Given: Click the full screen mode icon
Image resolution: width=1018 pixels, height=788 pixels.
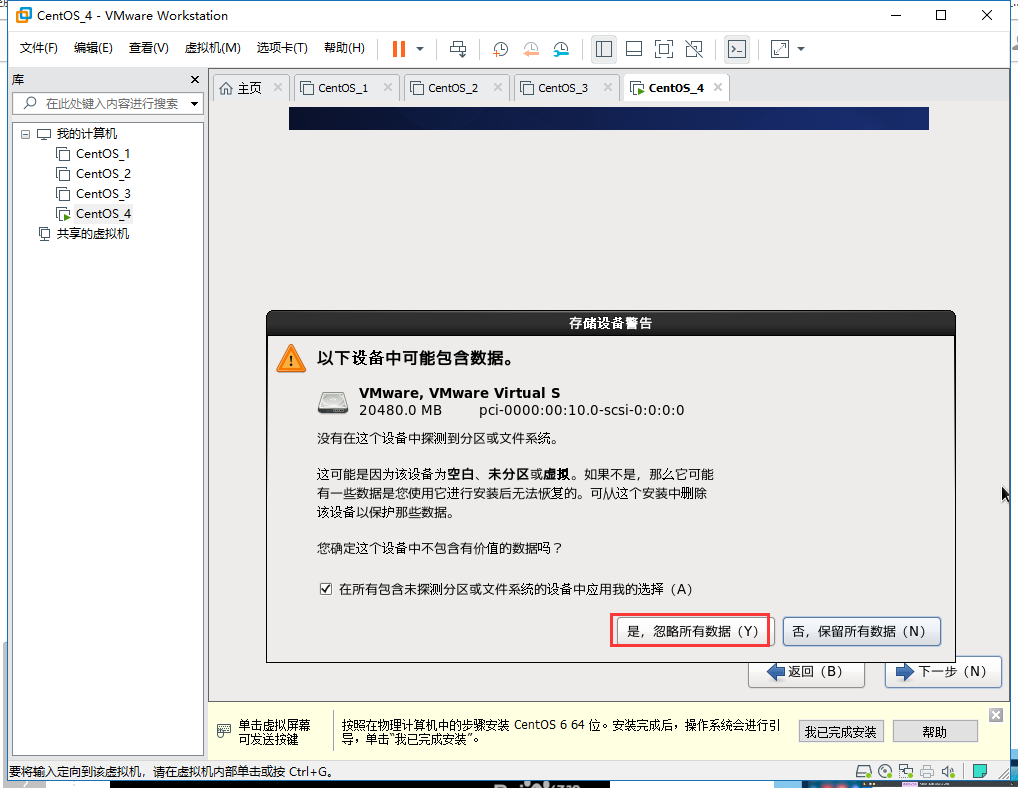Looking at the screenshot, I should [x=664, y=49].
